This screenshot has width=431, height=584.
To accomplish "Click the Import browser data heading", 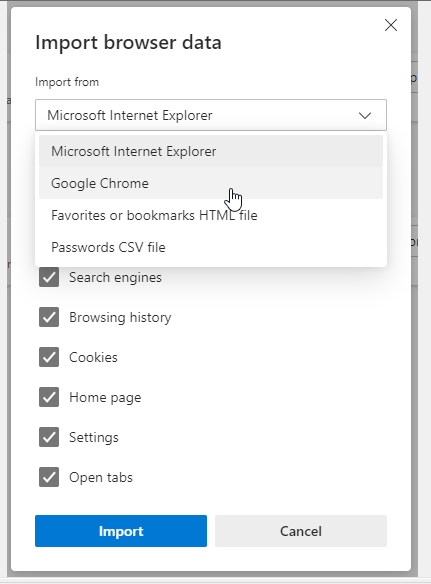I will click(129, 42).
